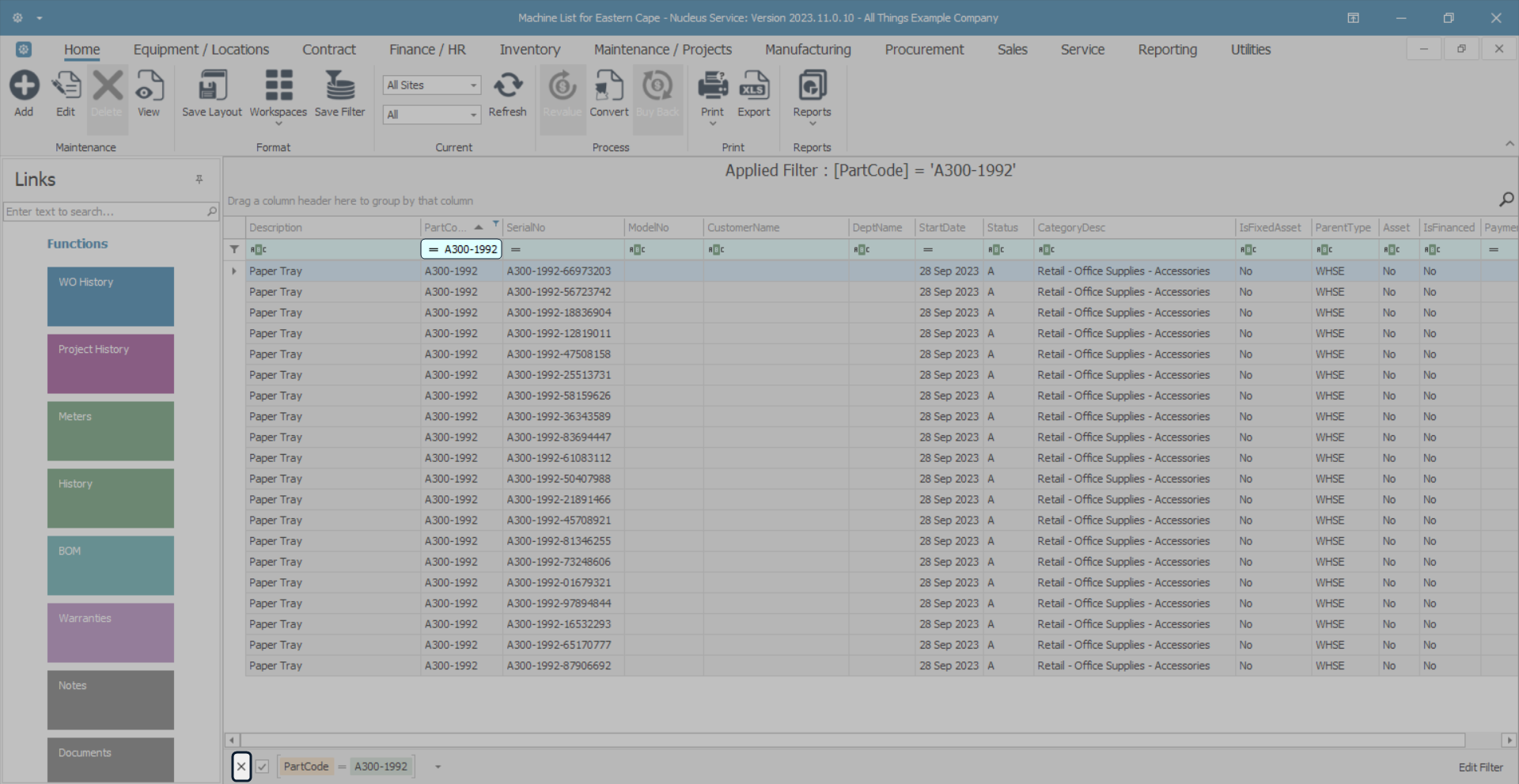1519x784 pixels.
Task: Toggle the PartCode filter enabled checkbox
Action: coord(263,767)
